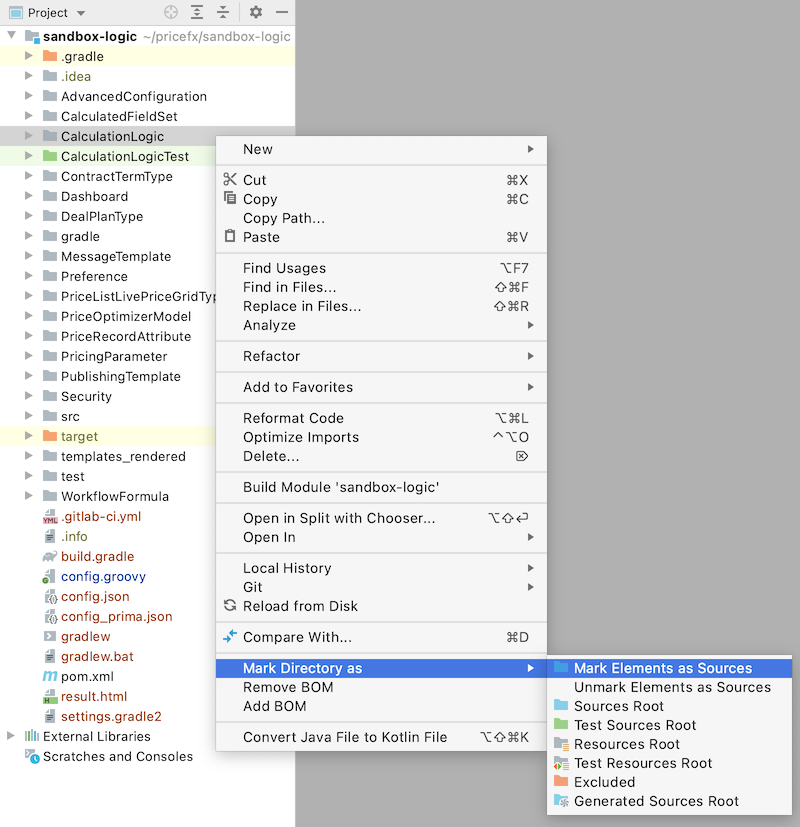Screen dimensions: 800x827
Task: Click the Expand All icon in Project toolbar
Action: pos(197,13)
